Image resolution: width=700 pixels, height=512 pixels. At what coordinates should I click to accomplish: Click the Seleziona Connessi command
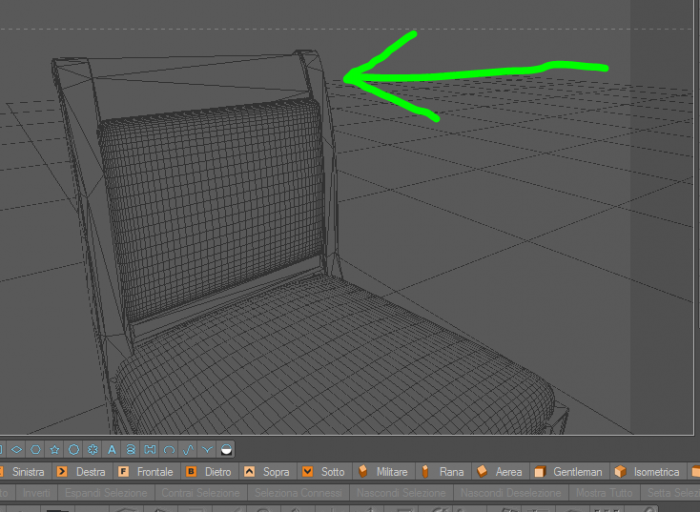[298, 493]
